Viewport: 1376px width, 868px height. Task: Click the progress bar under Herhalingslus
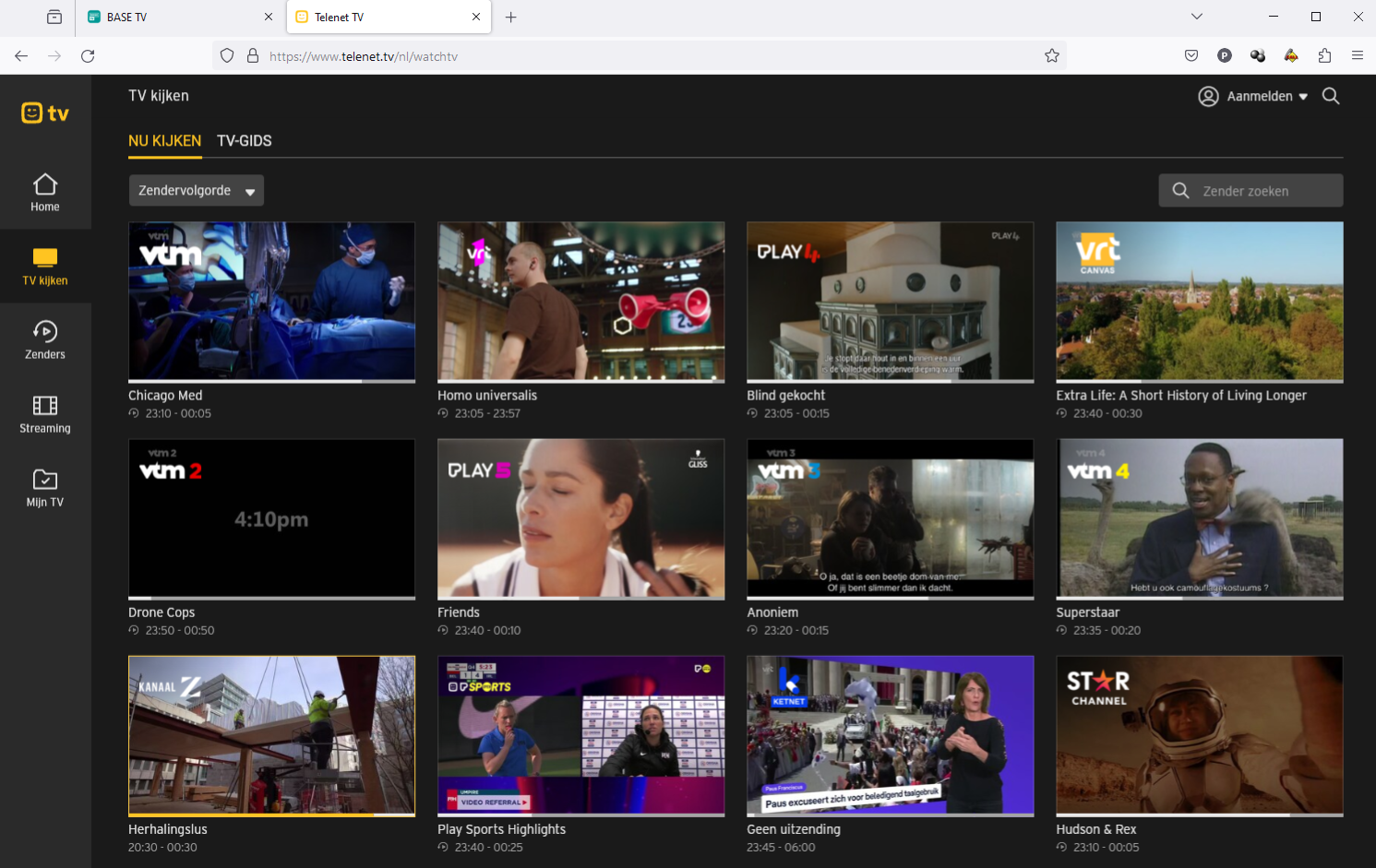tap(271, 814)
